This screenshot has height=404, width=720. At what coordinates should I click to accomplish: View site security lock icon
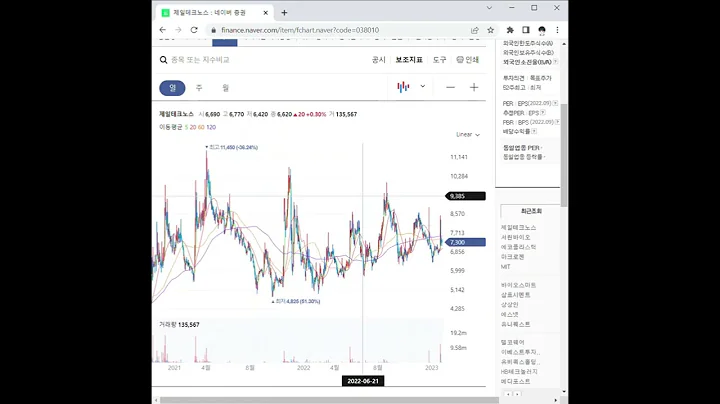point(213,30)
